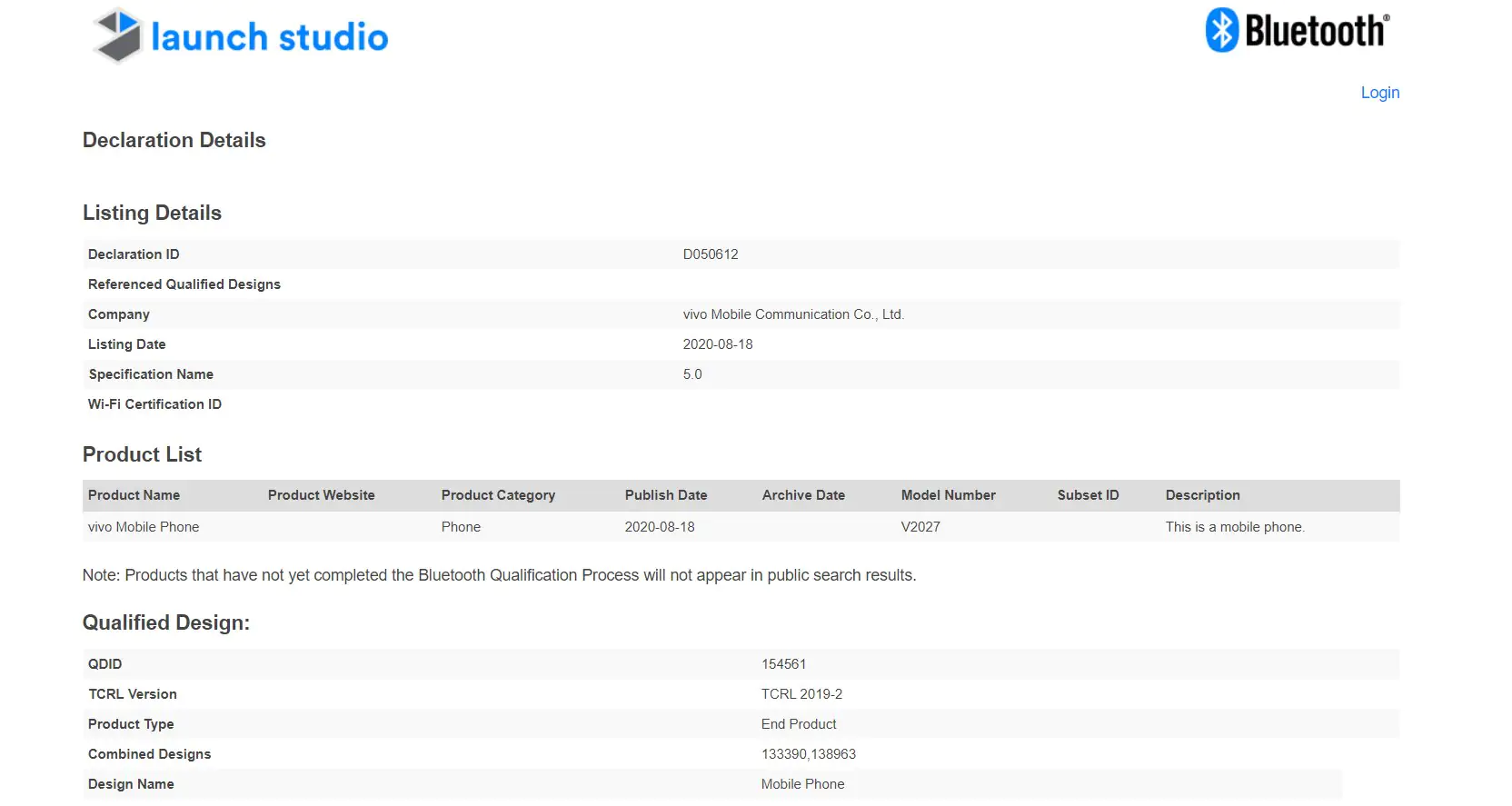Click the Declaration ID value D050612

point(711,254)
